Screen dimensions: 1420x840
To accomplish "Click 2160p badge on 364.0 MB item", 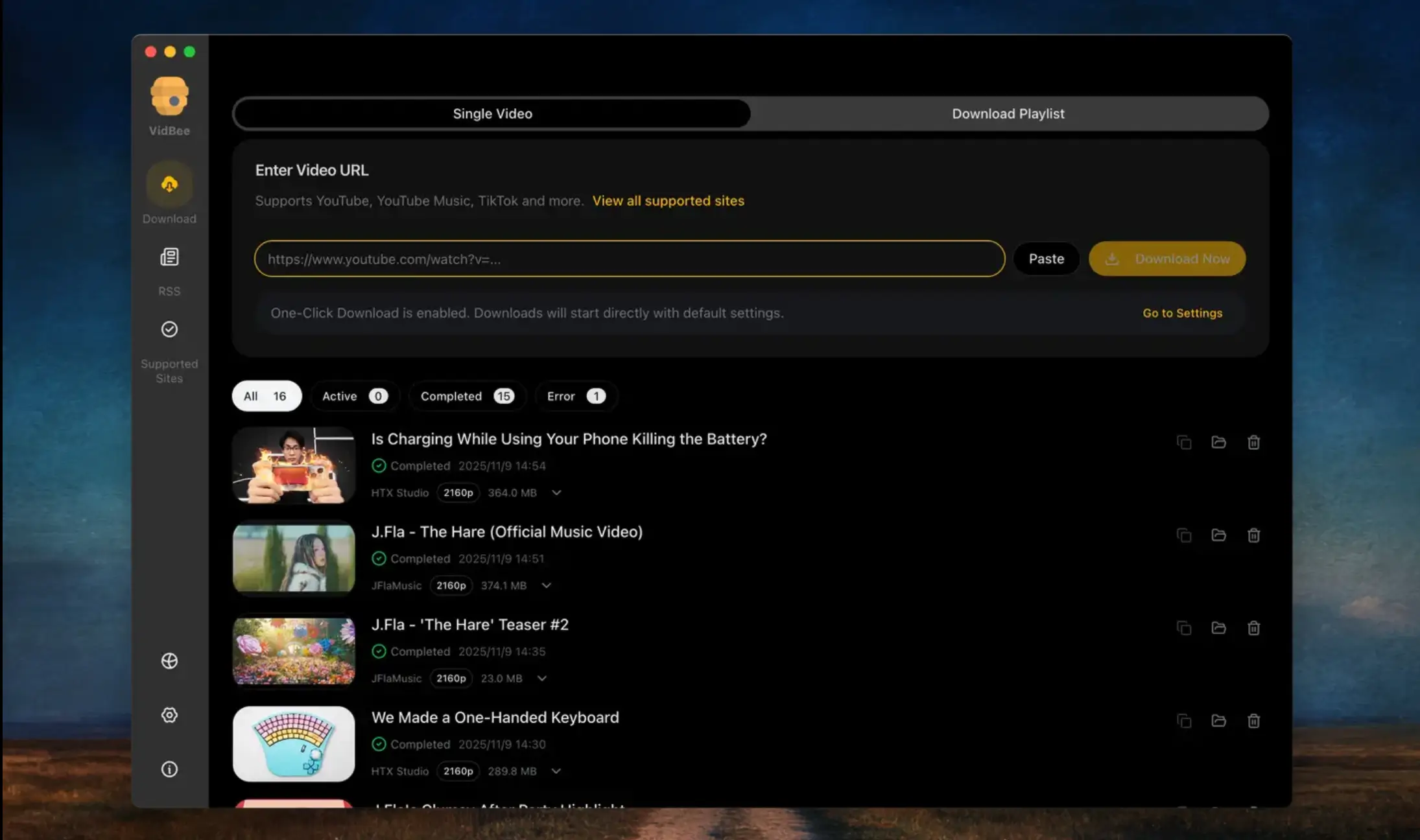I will coord(458,493).
